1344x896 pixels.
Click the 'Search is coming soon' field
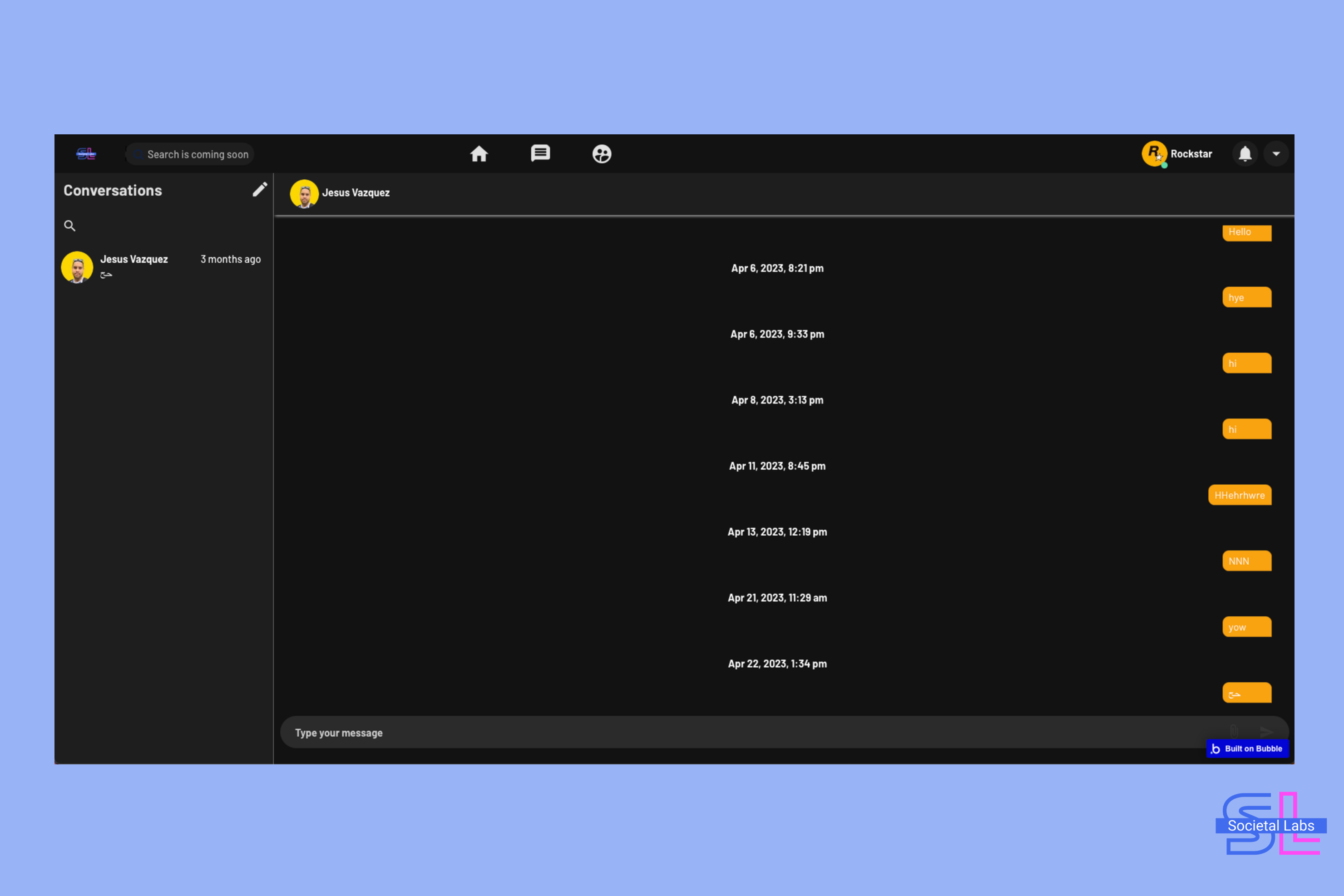197,154
